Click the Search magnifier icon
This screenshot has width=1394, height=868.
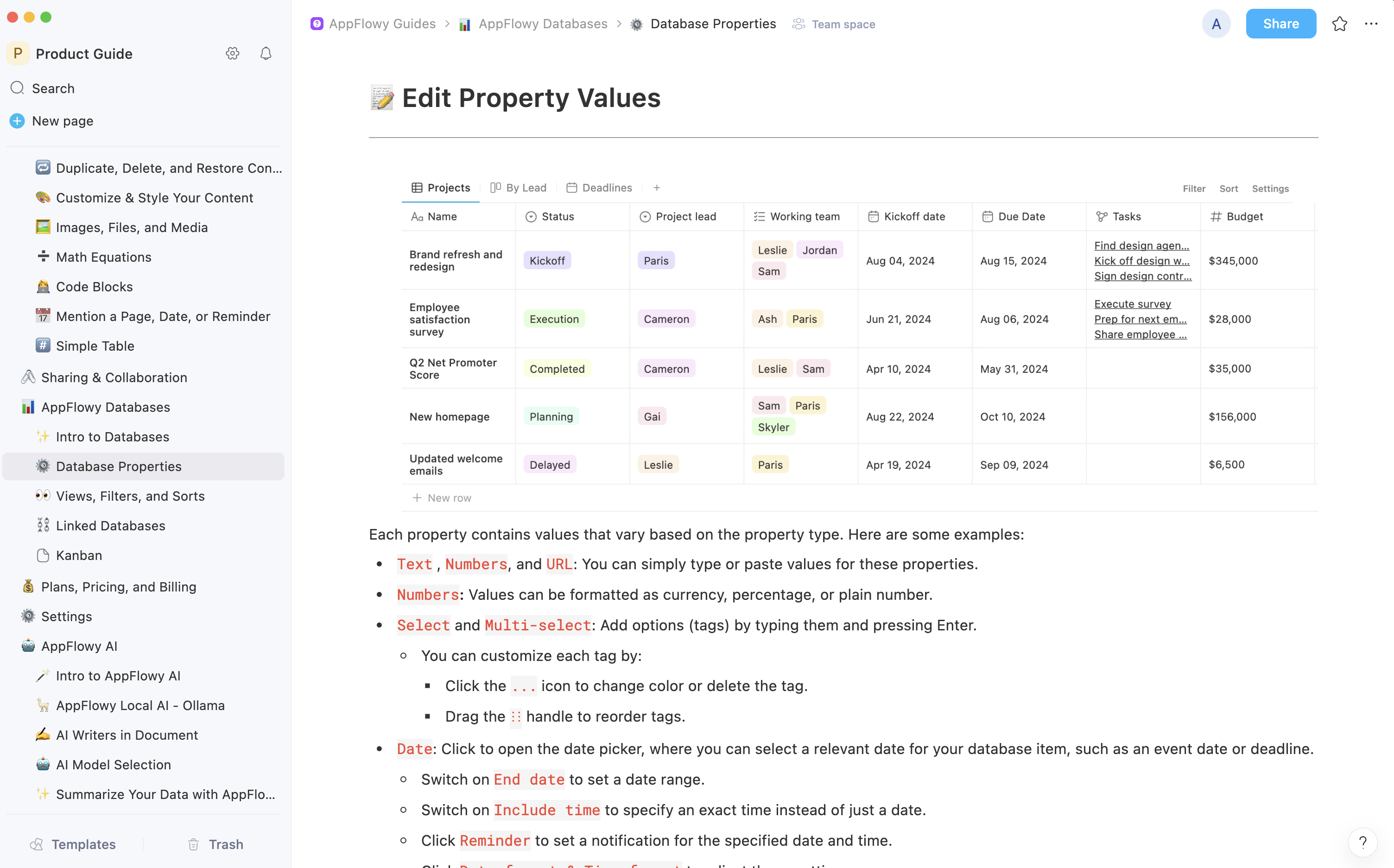(17, 88)
